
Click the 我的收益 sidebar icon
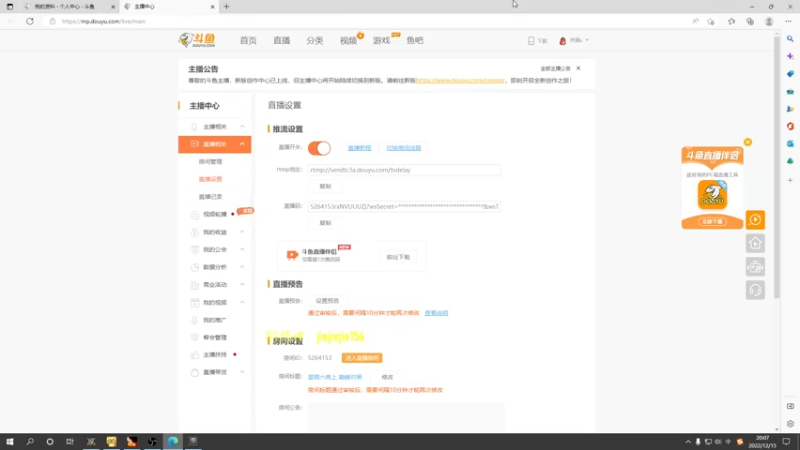194,232
